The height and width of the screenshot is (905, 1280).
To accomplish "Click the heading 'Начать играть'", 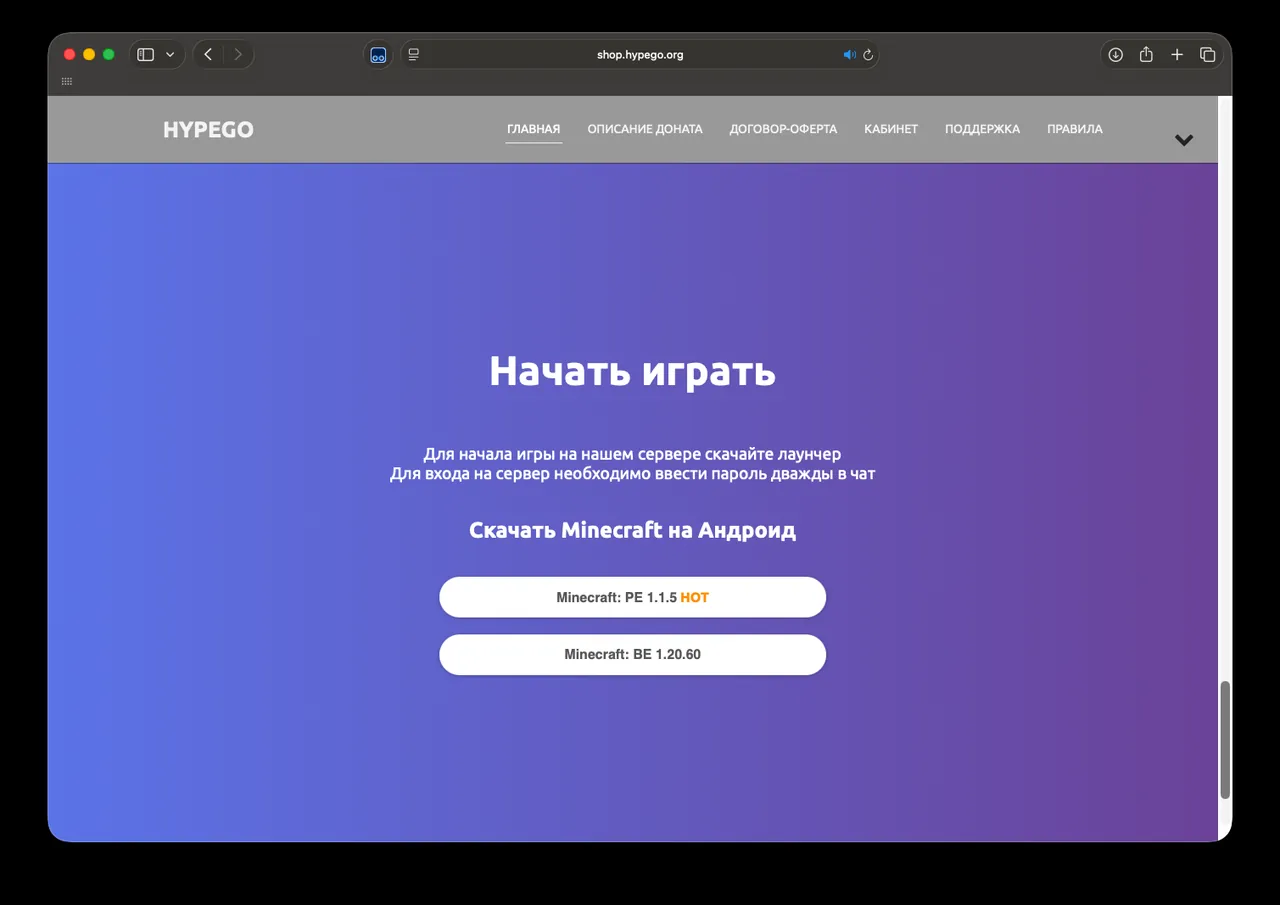I will 633,372.
